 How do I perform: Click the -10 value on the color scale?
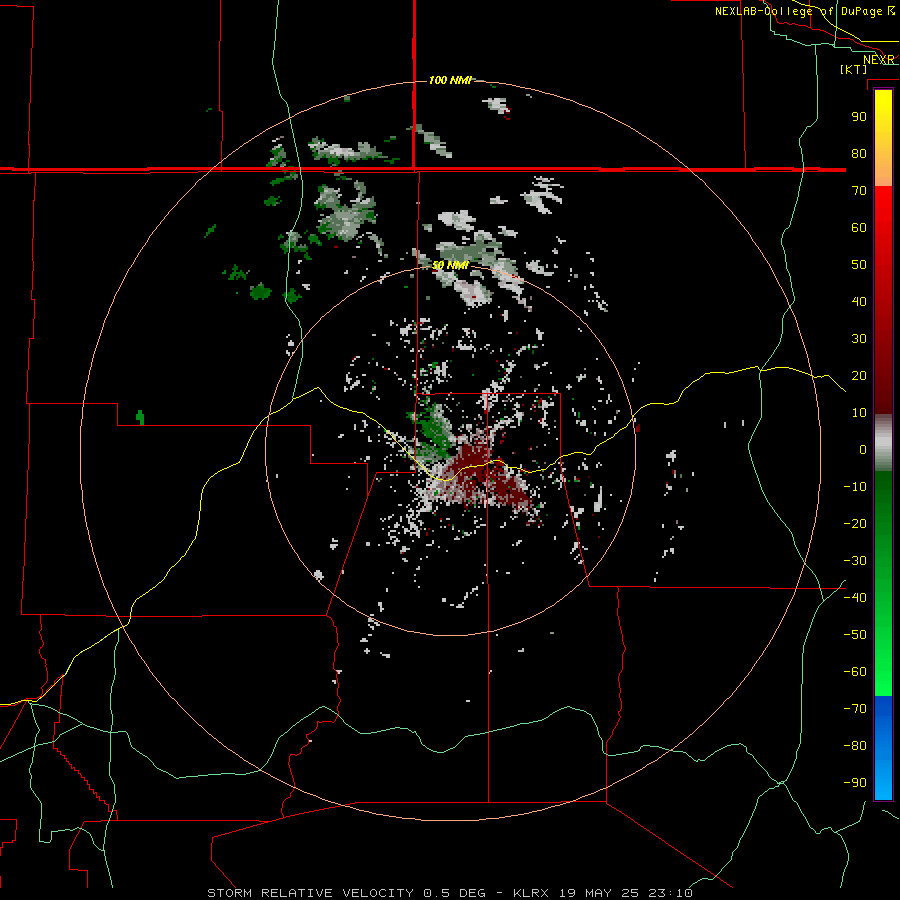[x=855, y=487]
